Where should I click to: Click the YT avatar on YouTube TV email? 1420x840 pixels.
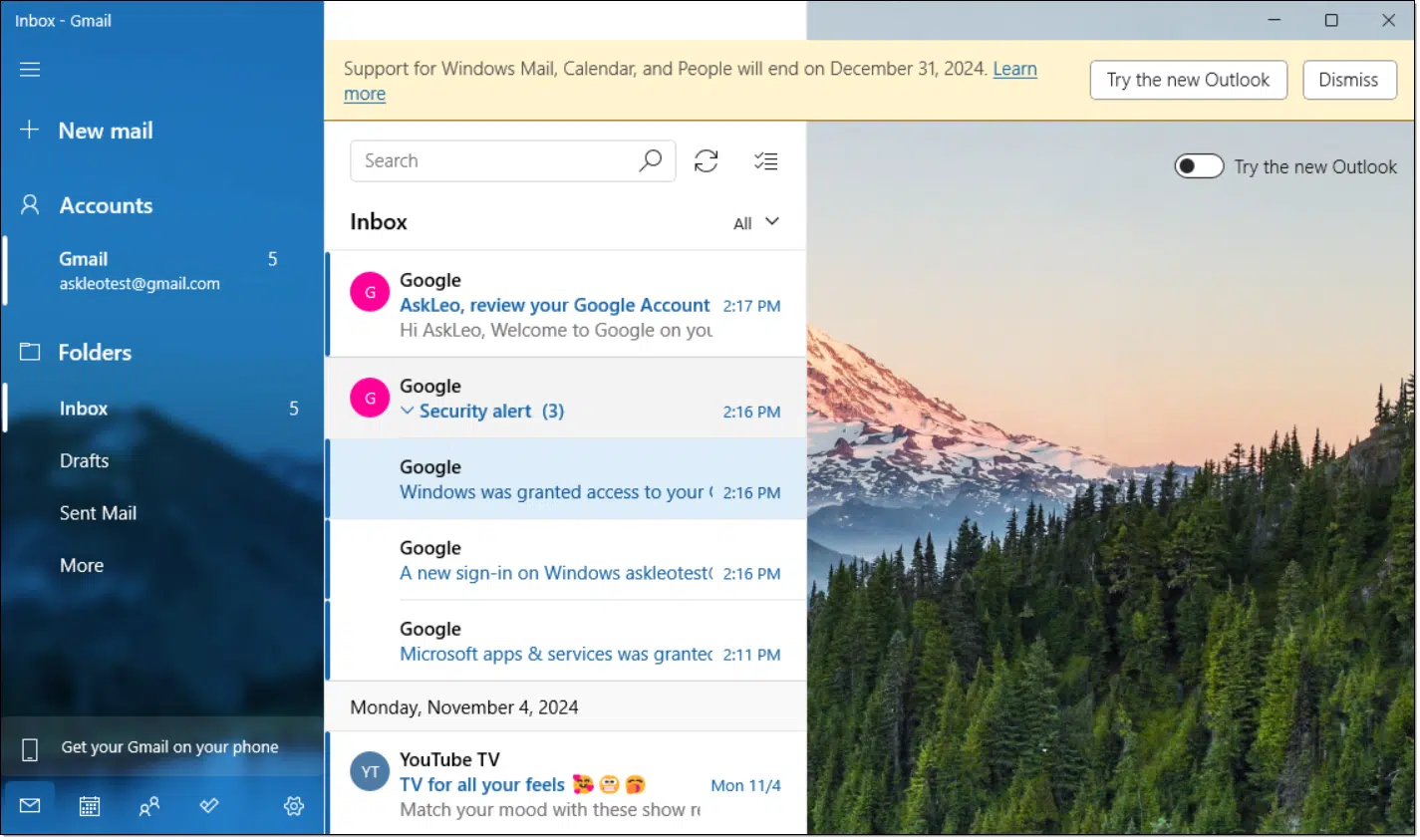370,771
